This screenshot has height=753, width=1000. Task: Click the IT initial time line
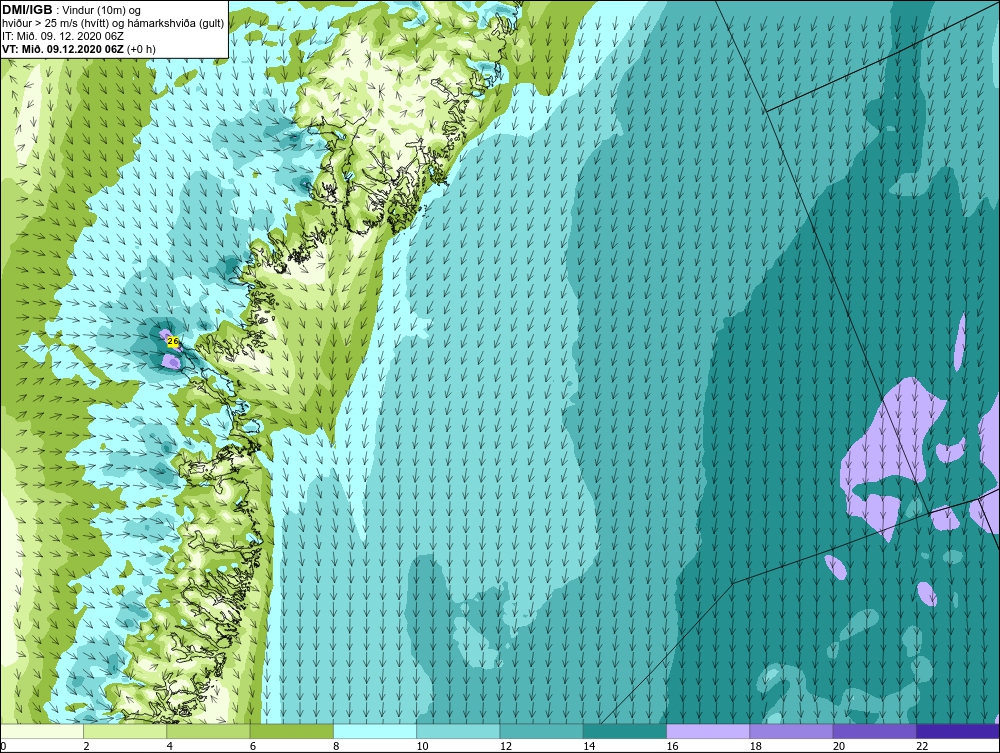[x=62, y=36]
